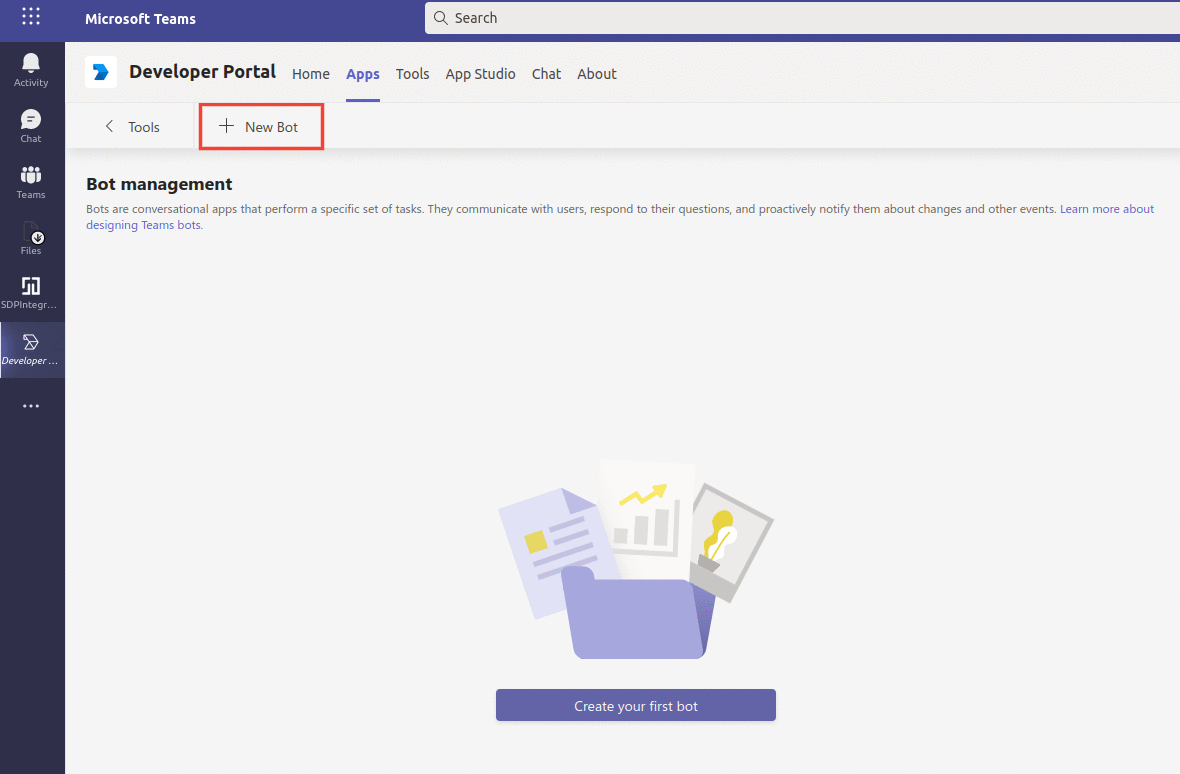This screenshot has width=1180, height=774.
Task: Switch to the Tools tab
Action: point(412,74)
